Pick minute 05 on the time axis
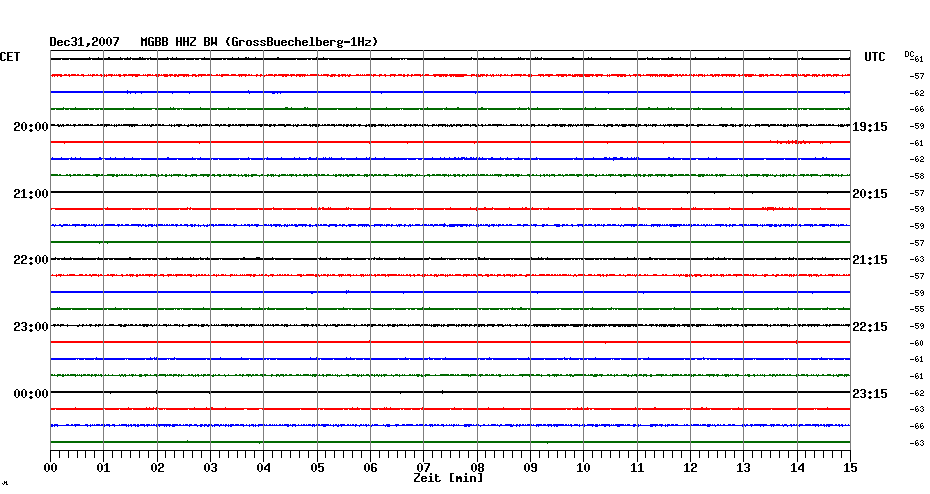This screenshot has width=930, height=494. click(317, 468)
